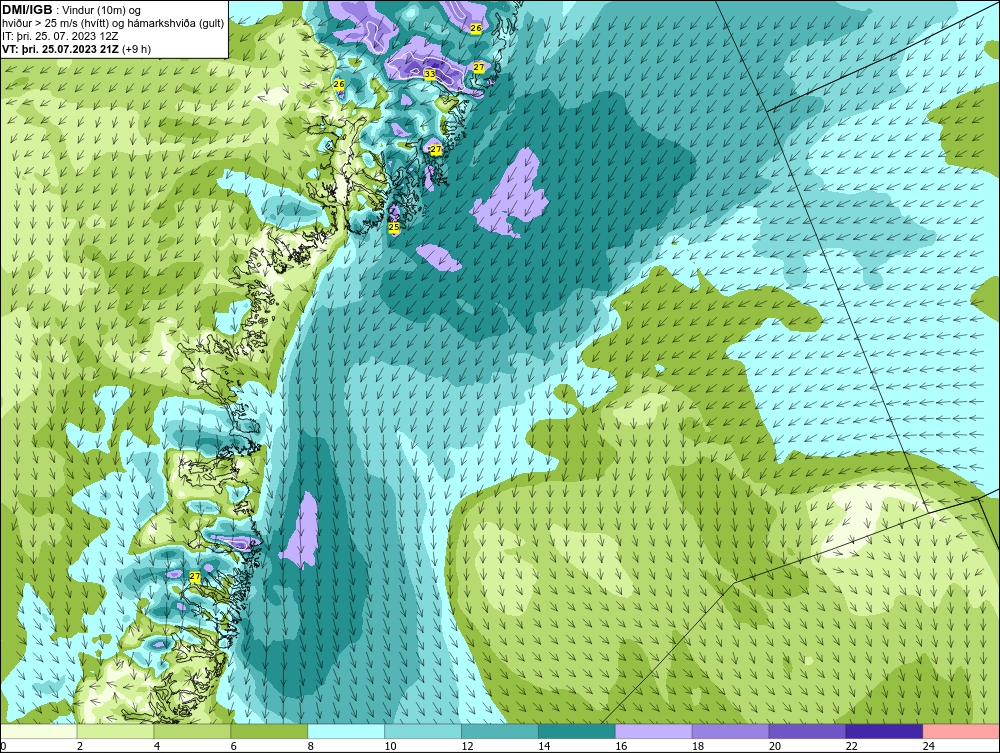Viewport: 1000px width, 753px height.
Task: Click the legend scale value 0
Action: point(3,746)
